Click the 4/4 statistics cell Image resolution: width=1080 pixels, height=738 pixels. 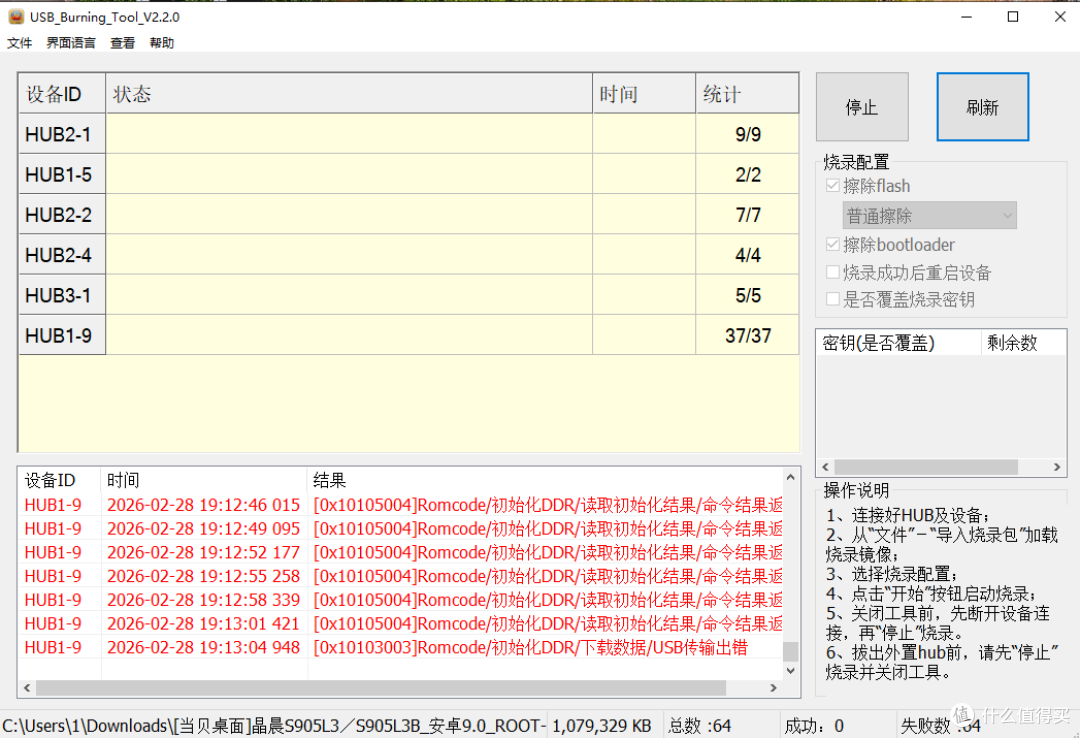[x=747, y=255]
